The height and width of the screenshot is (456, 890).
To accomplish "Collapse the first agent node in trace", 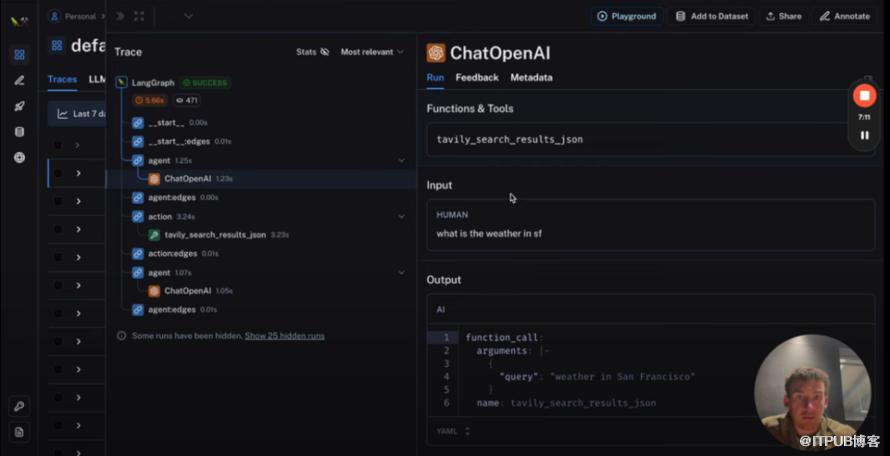I will coord(401,160).
